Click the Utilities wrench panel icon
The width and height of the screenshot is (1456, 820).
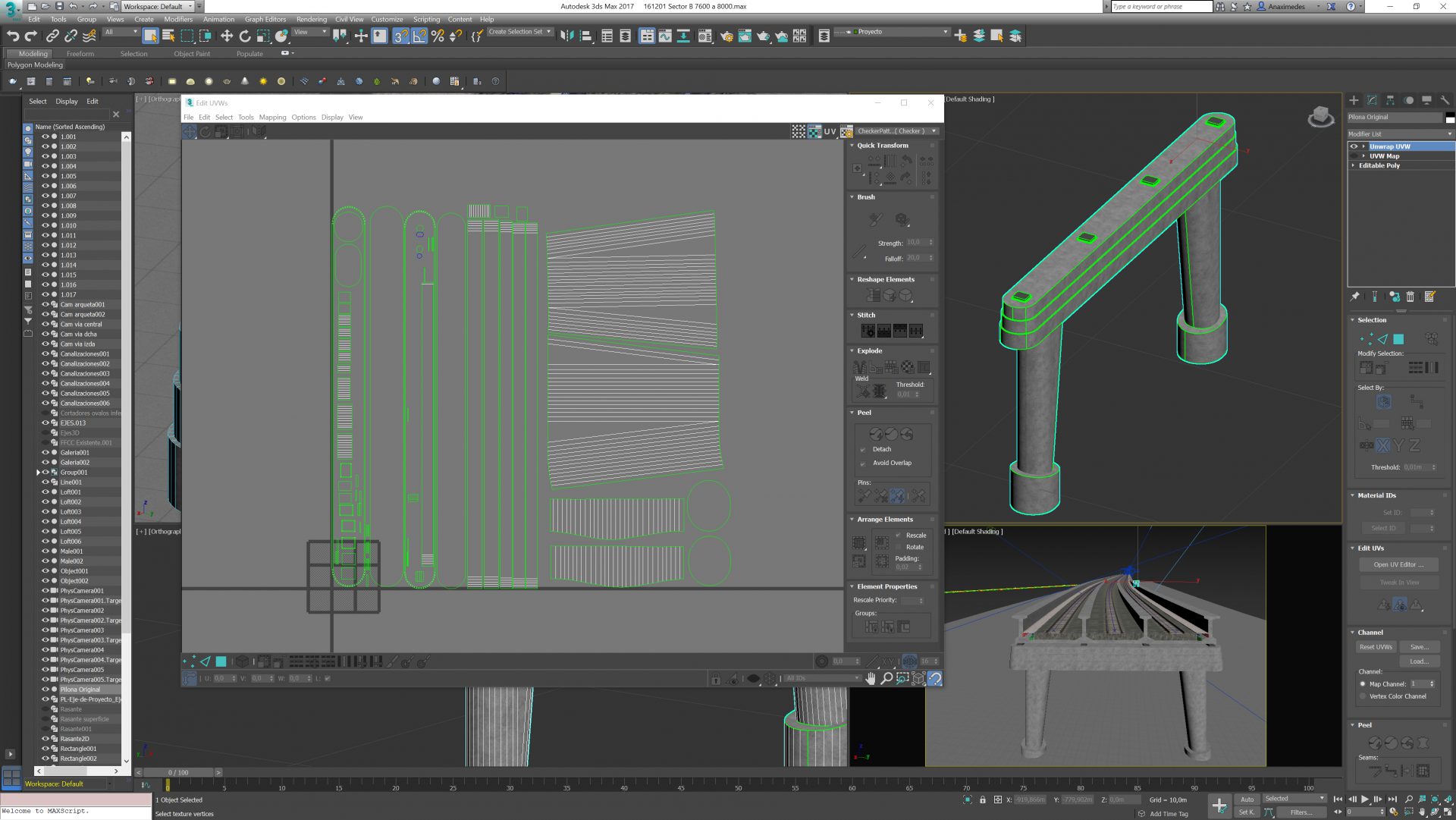[x=1445, y=100]
